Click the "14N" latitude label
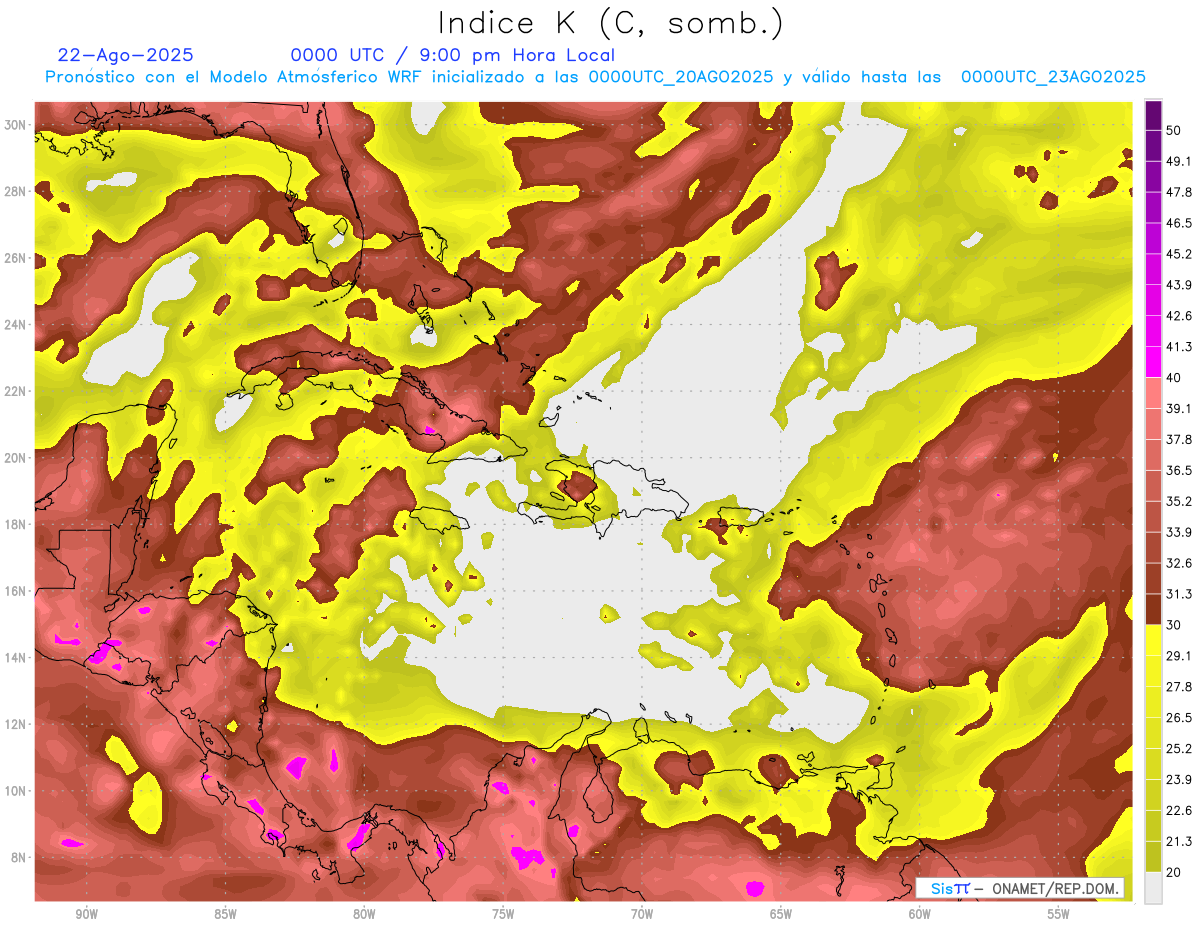 pyautogui.click(x=16, y=657)
